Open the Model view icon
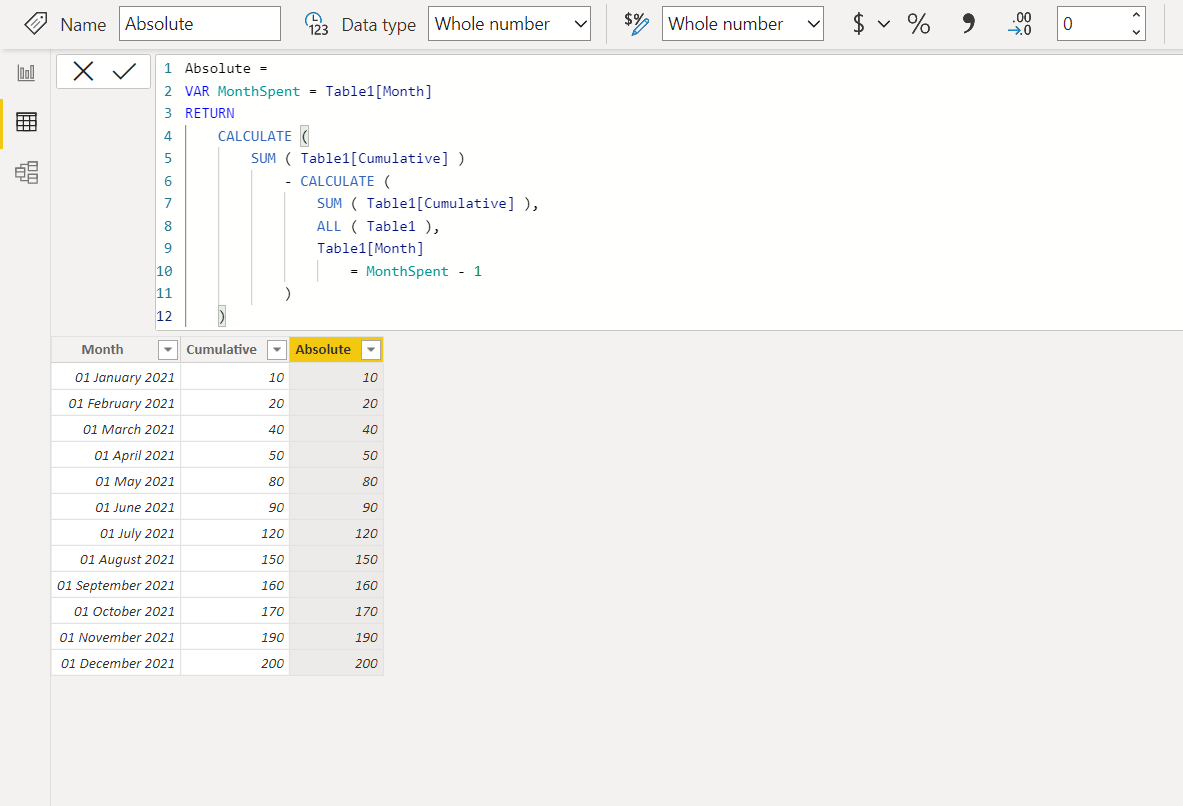This screenshot has width=1183, height=806. pos(26,173)
